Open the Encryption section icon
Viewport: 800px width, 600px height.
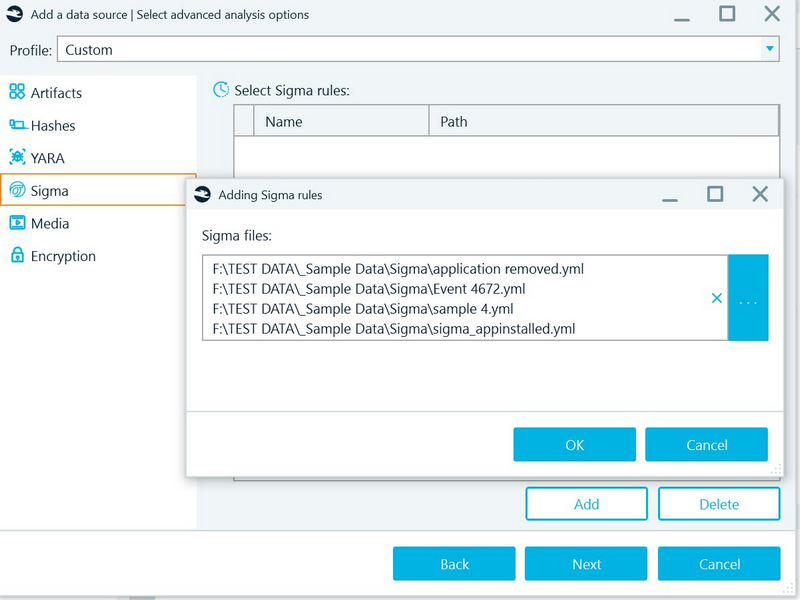[x=16, y=256]
